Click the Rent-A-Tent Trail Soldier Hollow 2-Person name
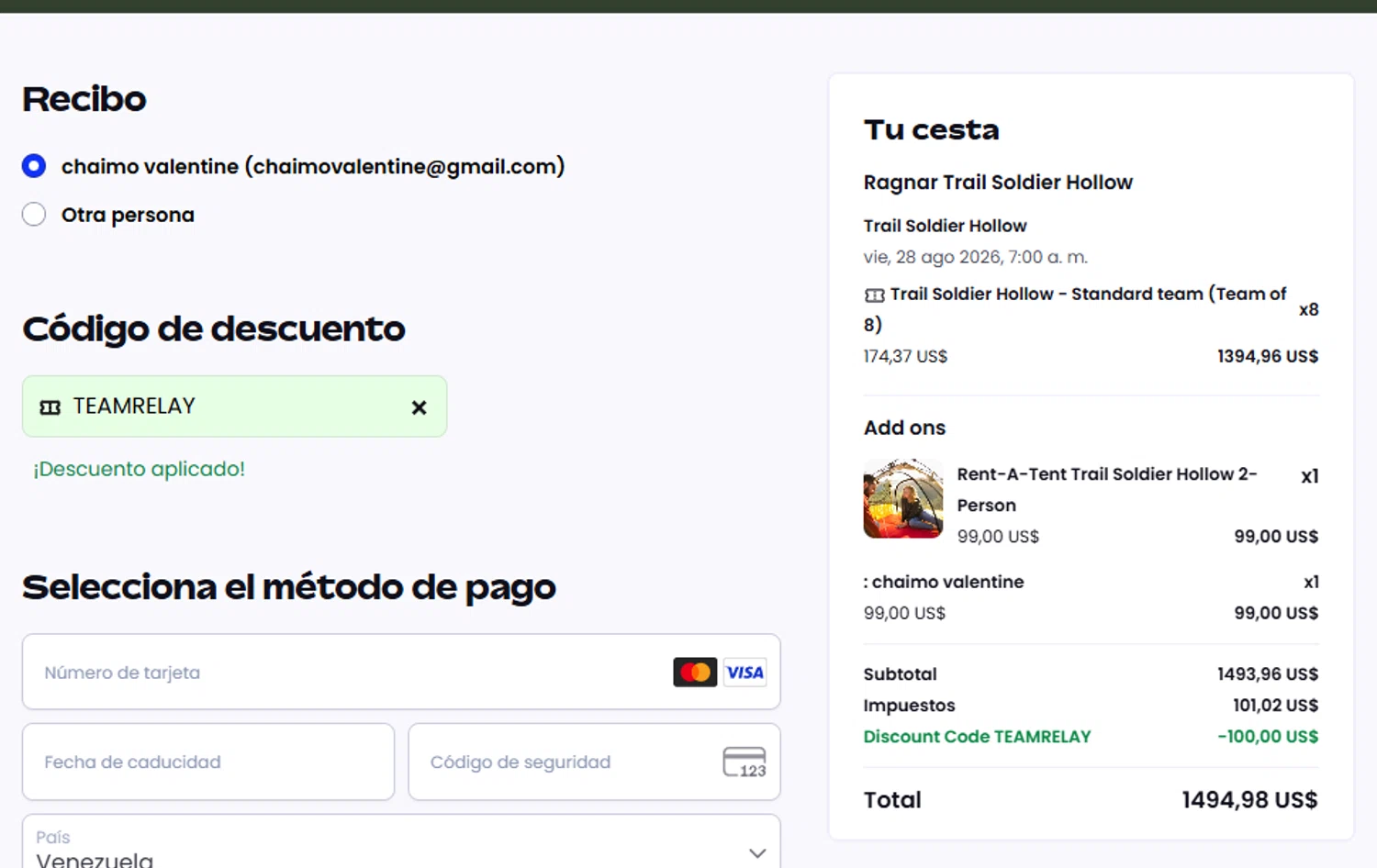 pyautogui.click(x=1107, y=490)
